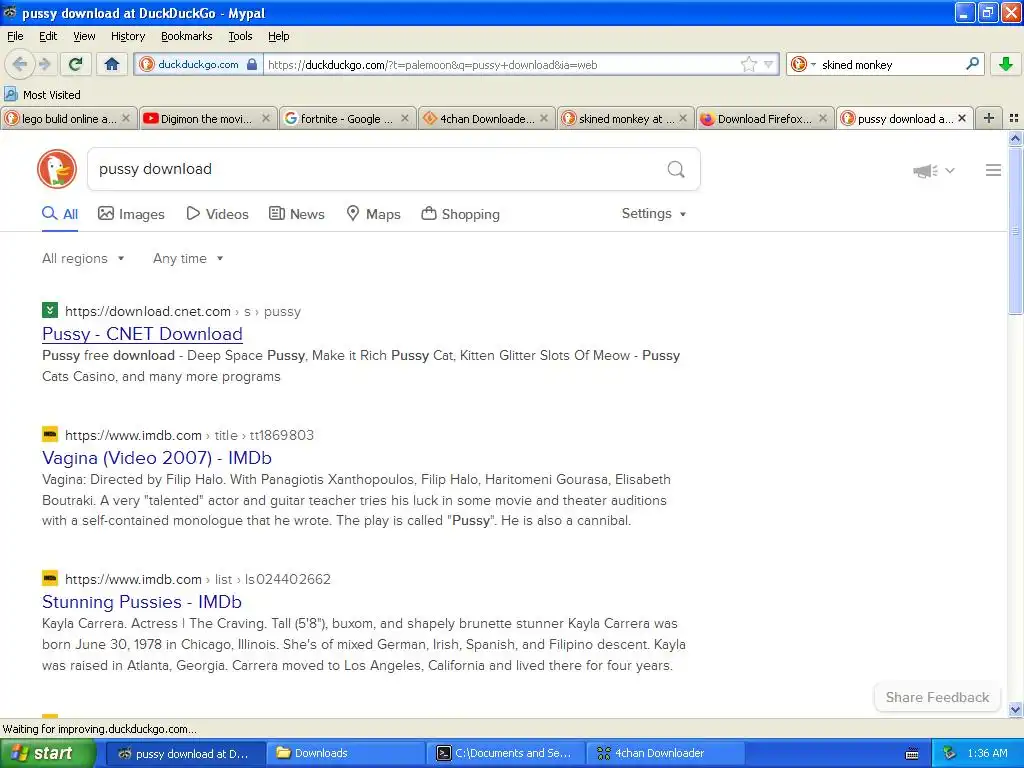Click the Forward navigation arrow
This screenshot has width=1024, height=768.
pyautogui.click(x=44, y=64)
